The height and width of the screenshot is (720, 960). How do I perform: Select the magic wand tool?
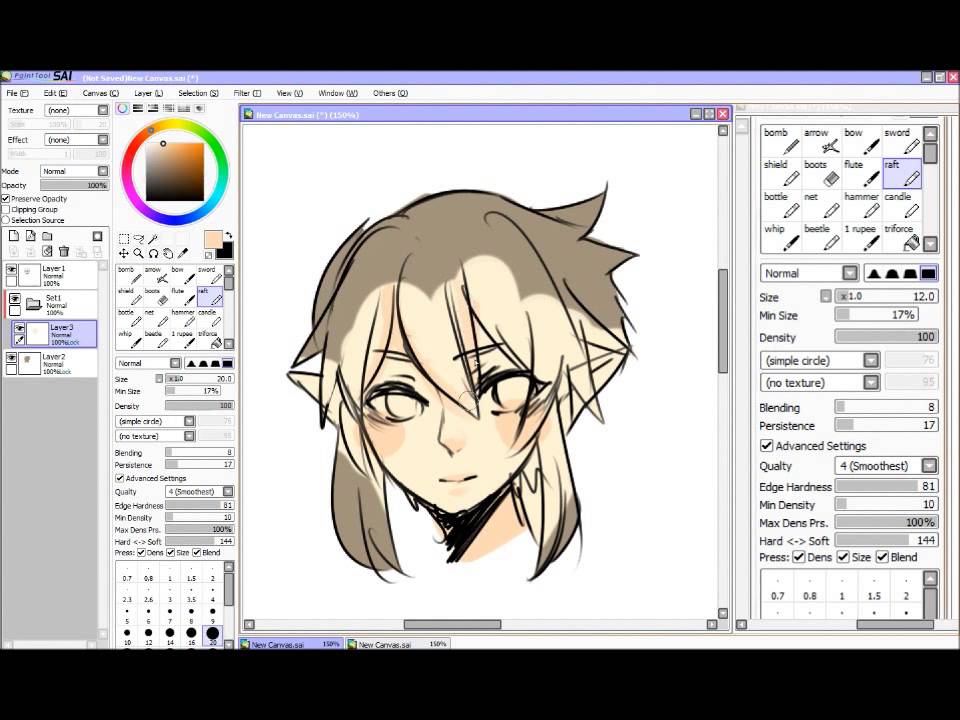(153, 239)
